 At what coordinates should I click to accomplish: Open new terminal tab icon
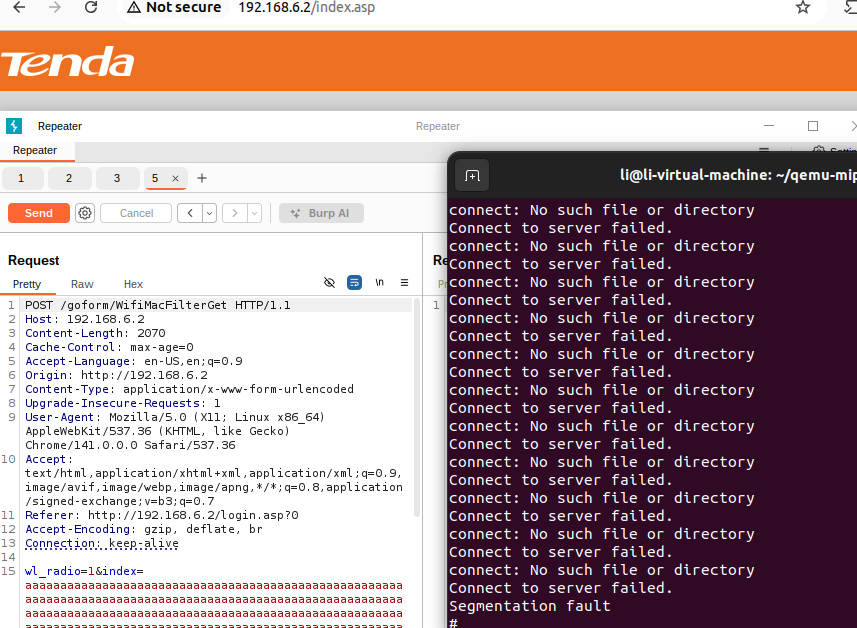click(x=472, y=176)
